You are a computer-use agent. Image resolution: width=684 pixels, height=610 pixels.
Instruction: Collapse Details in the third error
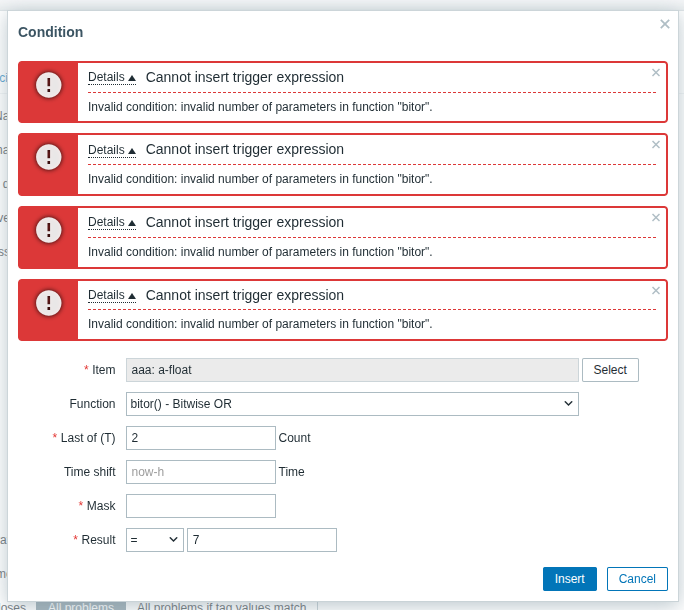tap(111, 222)
